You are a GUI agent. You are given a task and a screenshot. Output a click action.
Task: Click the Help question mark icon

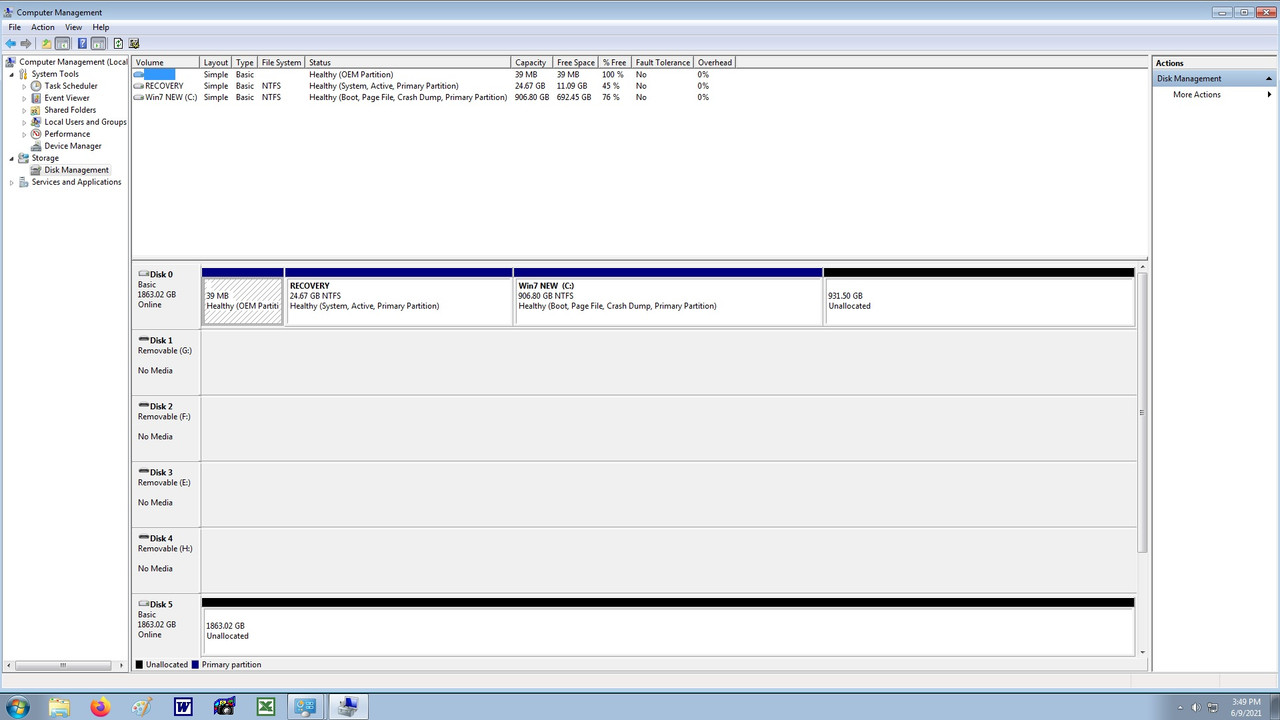coord(80,43)
